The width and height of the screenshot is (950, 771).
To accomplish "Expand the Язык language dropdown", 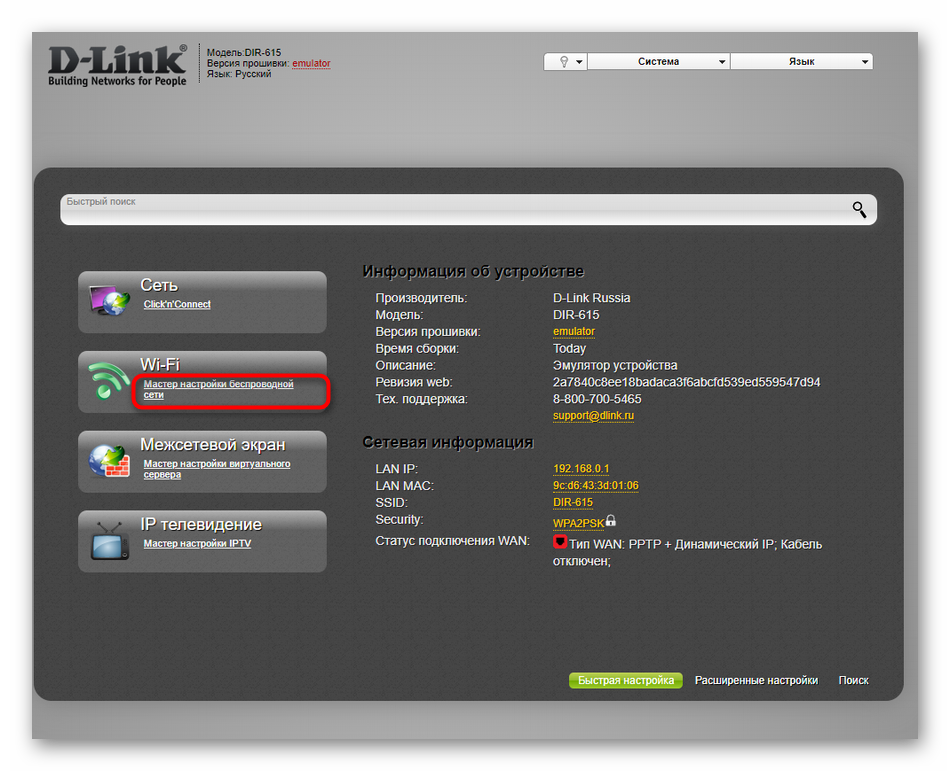I will 801,62.
